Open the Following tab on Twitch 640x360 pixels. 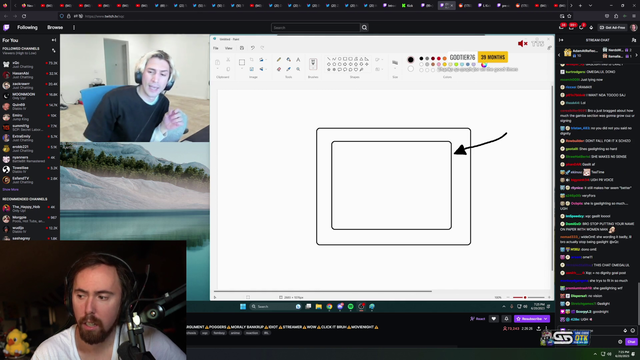(x=27, y=27)
